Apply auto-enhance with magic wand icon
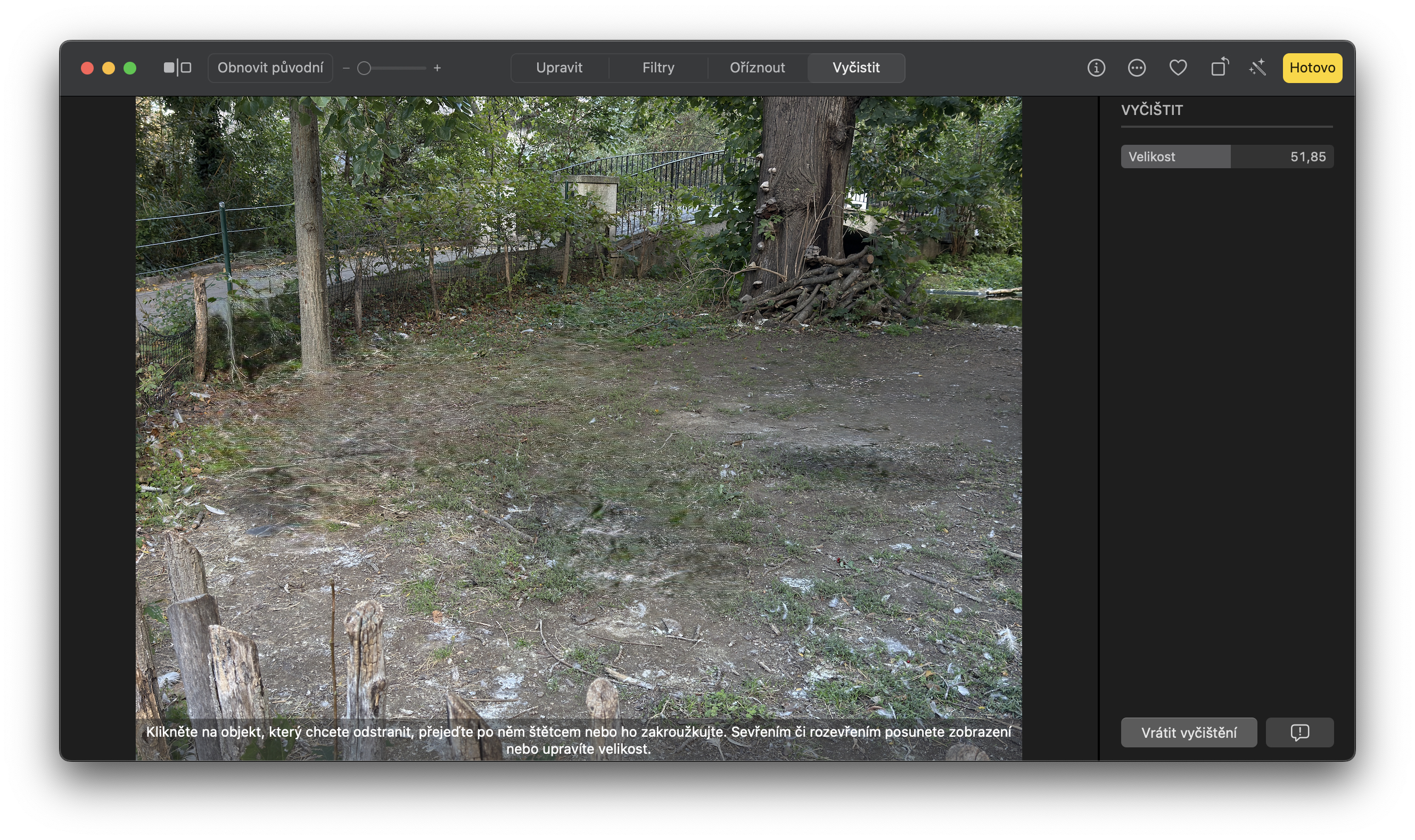This screenshot has width=1415, height=840. [1257, 68]
